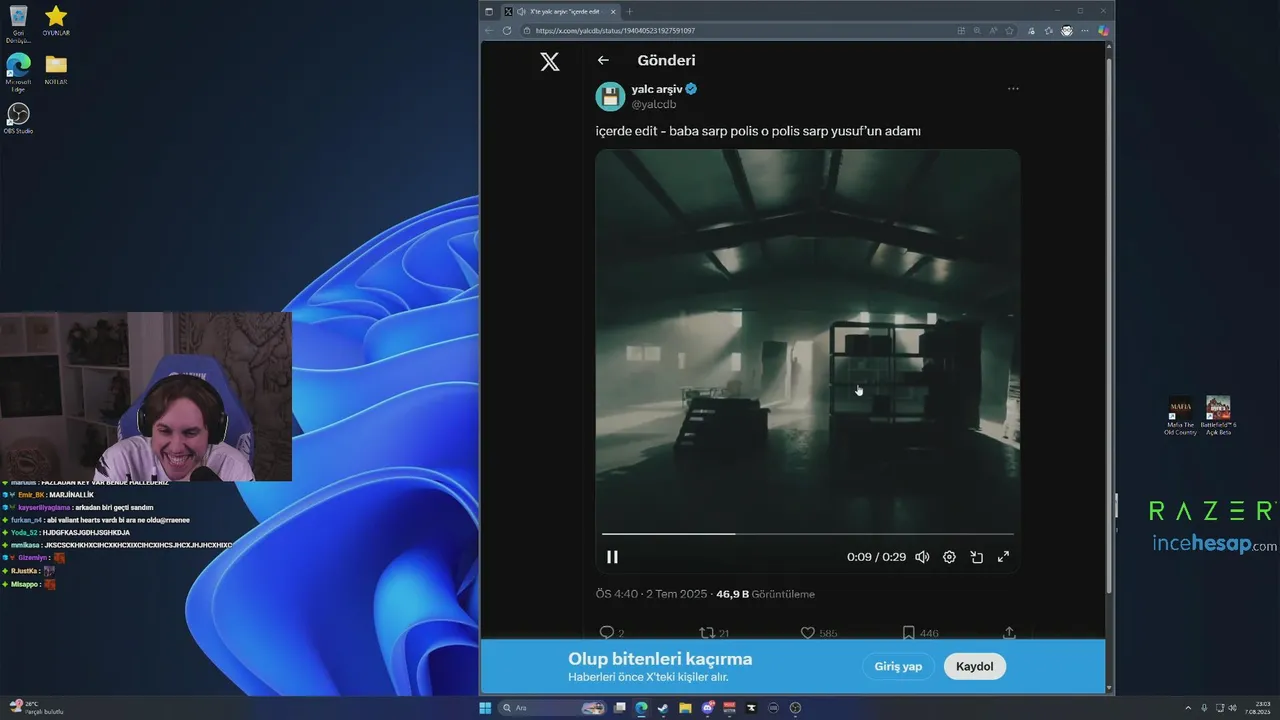Image resolution: width=1280 pixels, height=720 pixels.
Task: Open the ÖS 4:40 · 2 Tem 2025 timestamp
Action: (650, 594)
